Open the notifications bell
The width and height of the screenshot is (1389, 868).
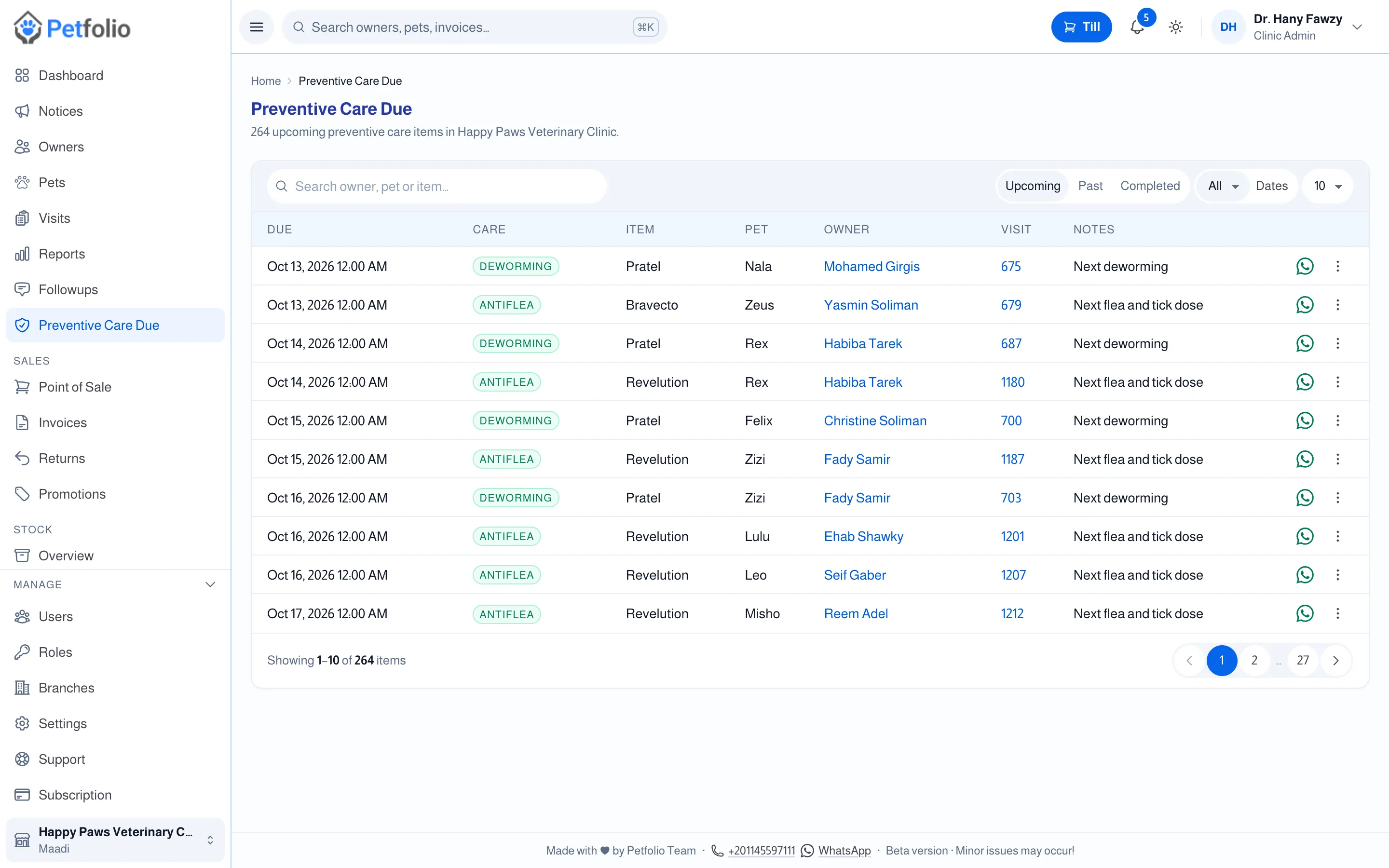[x=1136, y=27]
